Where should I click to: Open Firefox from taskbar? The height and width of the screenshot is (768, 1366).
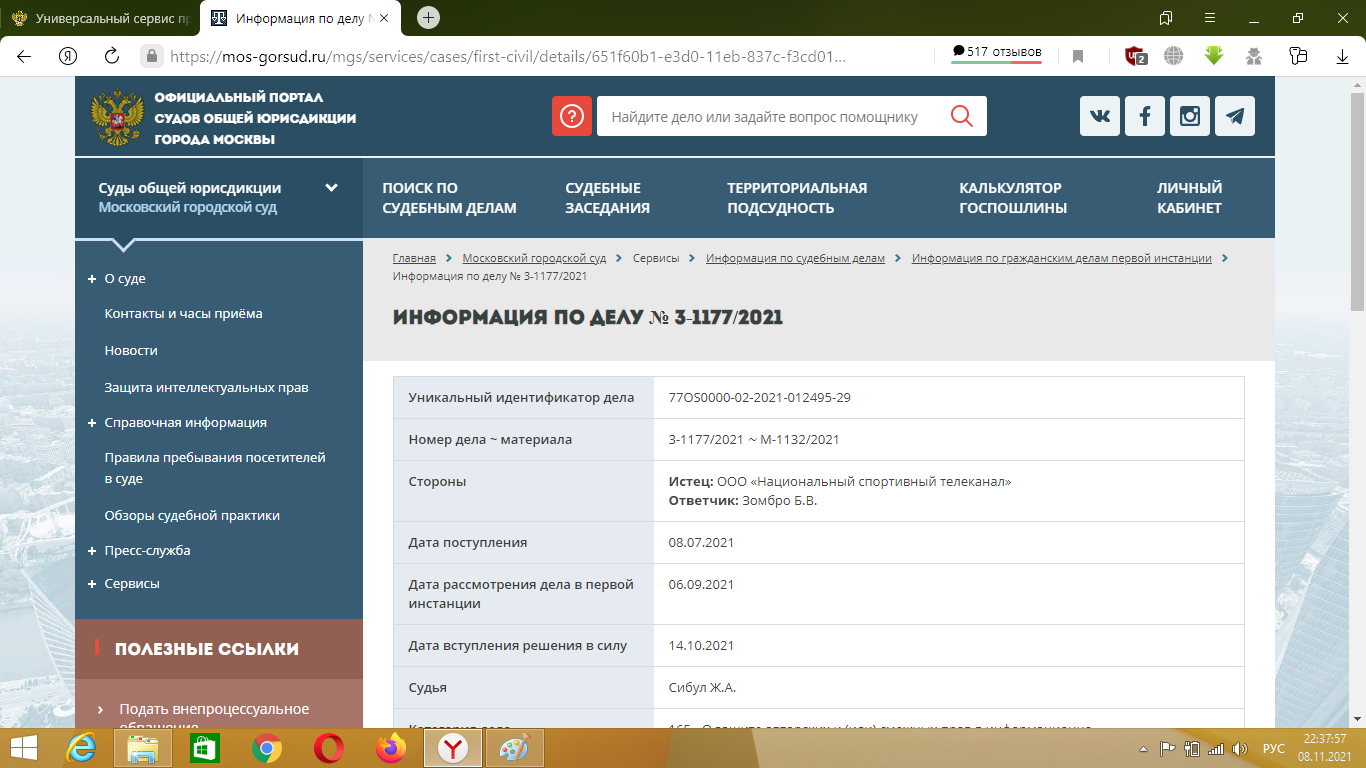pos(391,748)
